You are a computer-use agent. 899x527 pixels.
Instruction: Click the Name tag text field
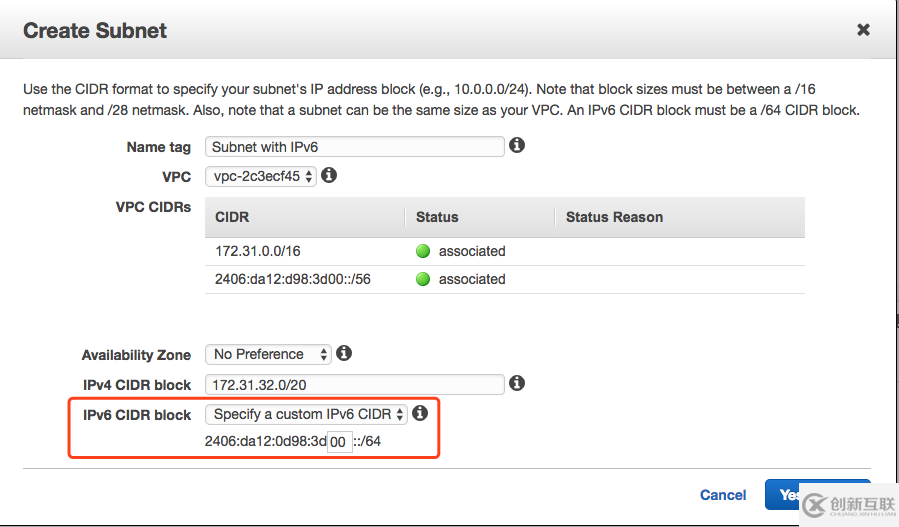[x=354, y=147]
